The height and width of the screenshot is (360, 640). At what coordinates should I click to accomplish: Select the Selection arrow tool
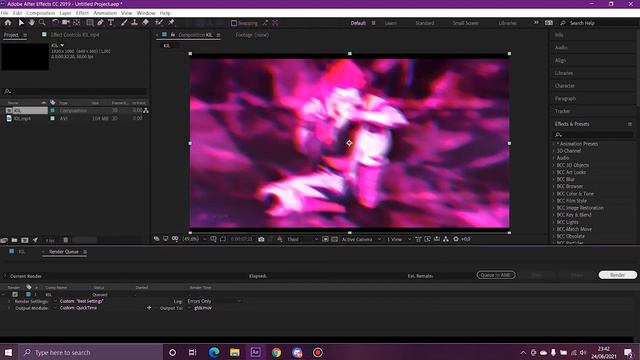tap(21, 23)
